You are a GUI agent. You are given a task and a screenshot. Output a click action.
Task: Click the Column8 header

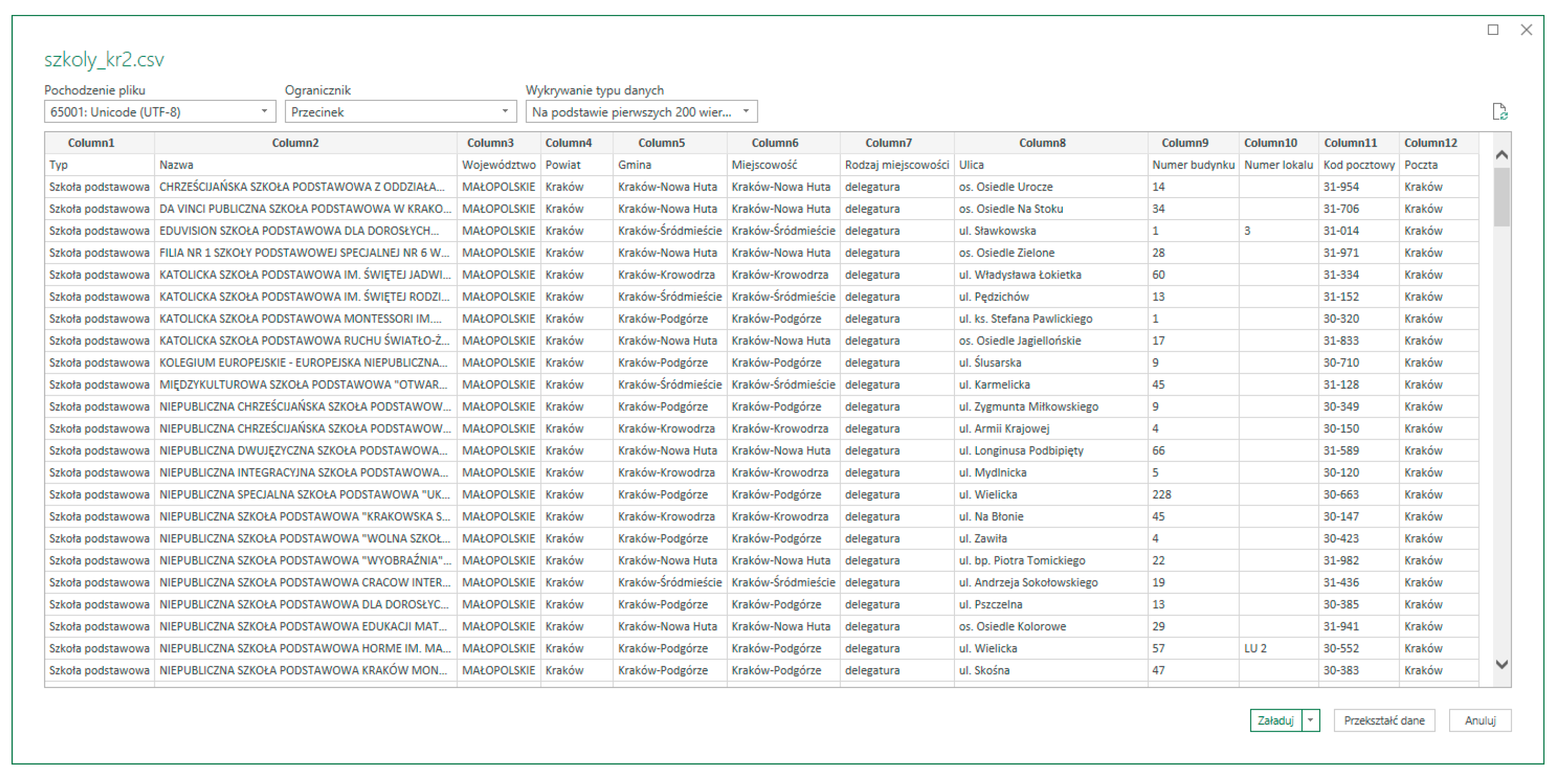click(1042, 143)
